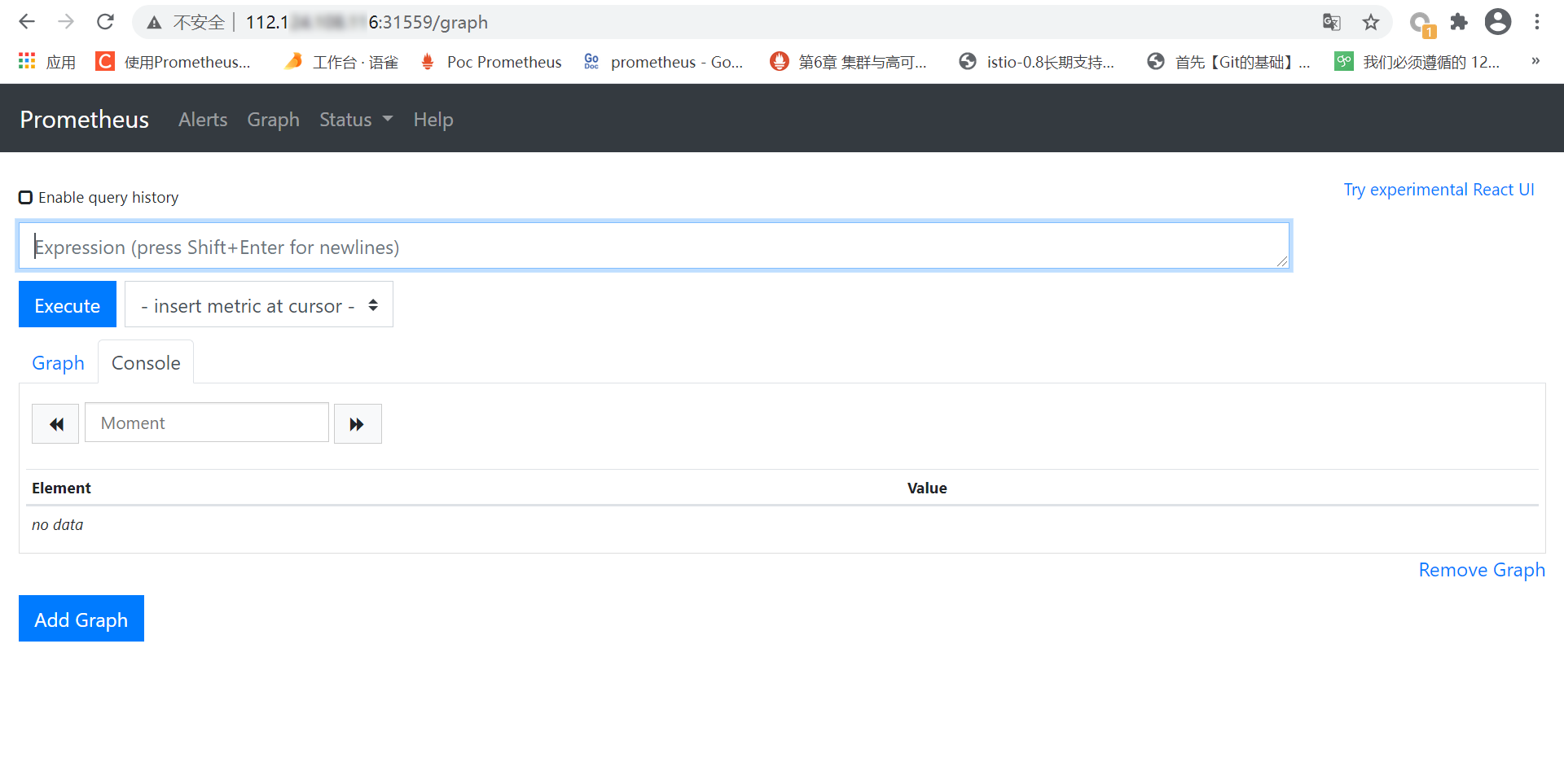1564x784 pixels.
Task: Open the 使用Prometheus bookmark
Action: (173, 62)
